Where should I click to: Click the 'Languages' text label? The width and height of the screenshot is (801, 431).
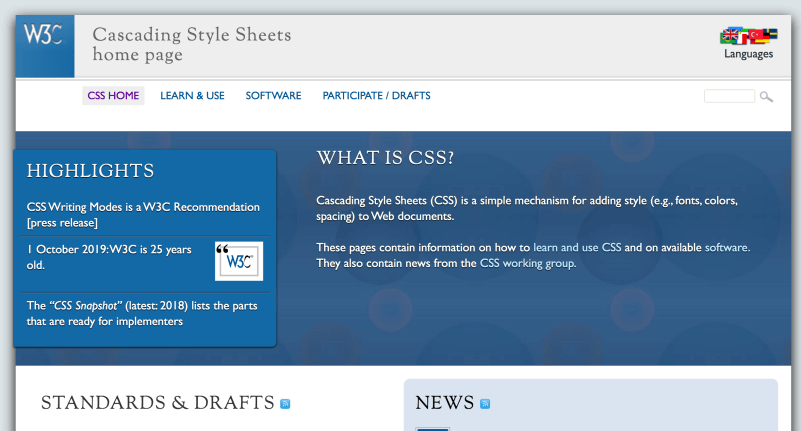(x=748, y=54)
